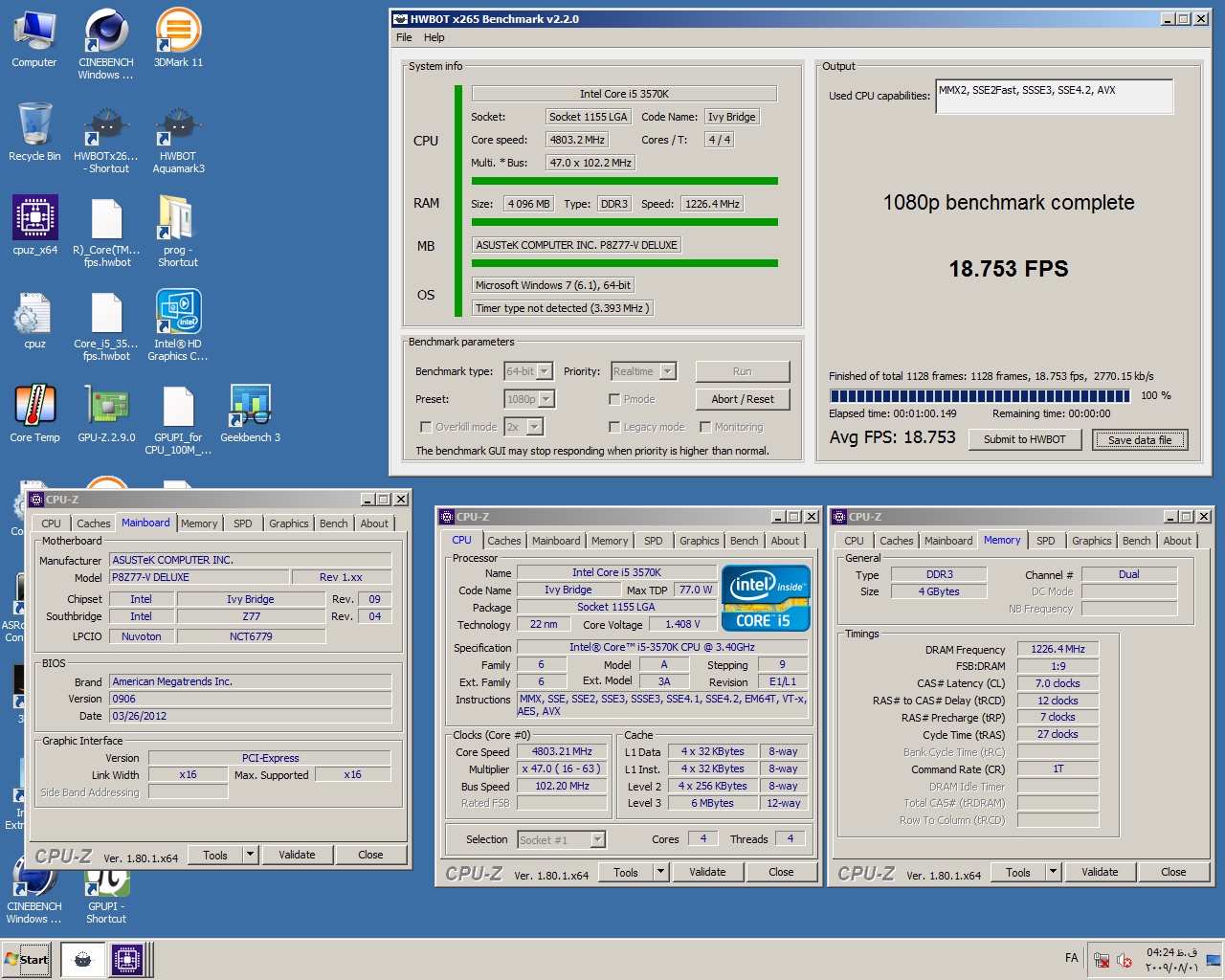This screenshot has height=980, width=1225.
Task: Switch to Caches tab in CPU-Z Mainboard window
Action: 94,523
